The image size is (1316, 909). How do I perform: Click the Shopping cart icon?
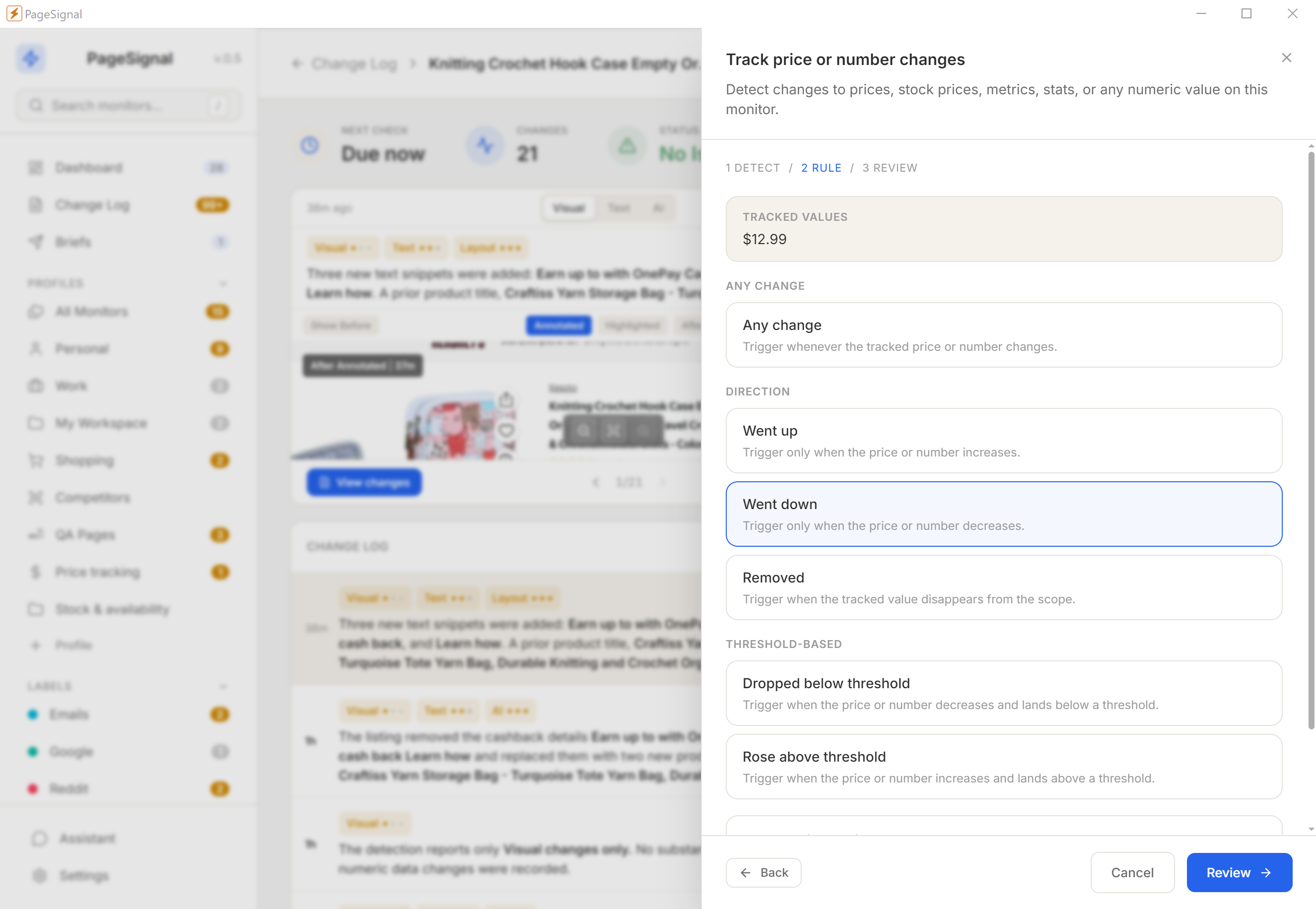click(36, 460)
